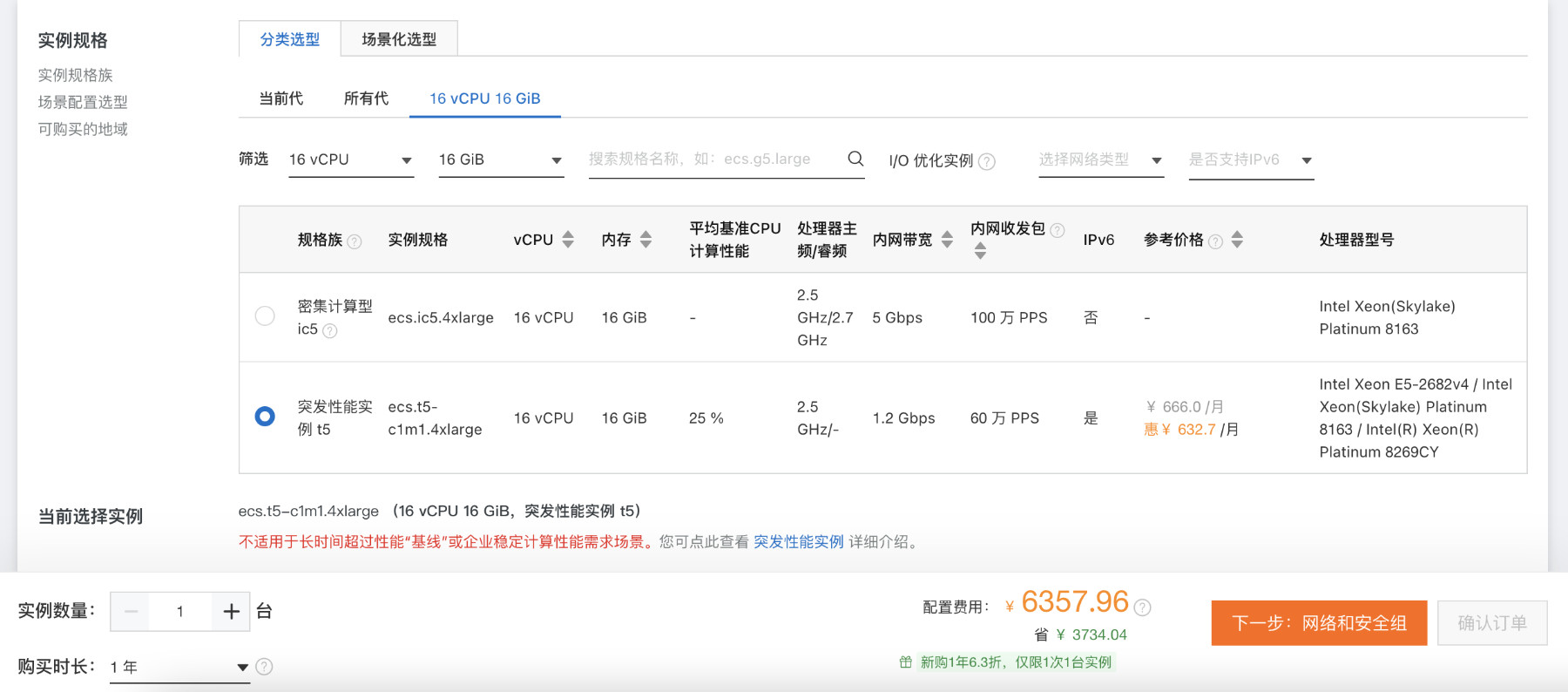Open the 16 GiB memory filter dropdown
The height and width of the screenshot is (692, 1568).
point(501,160)
